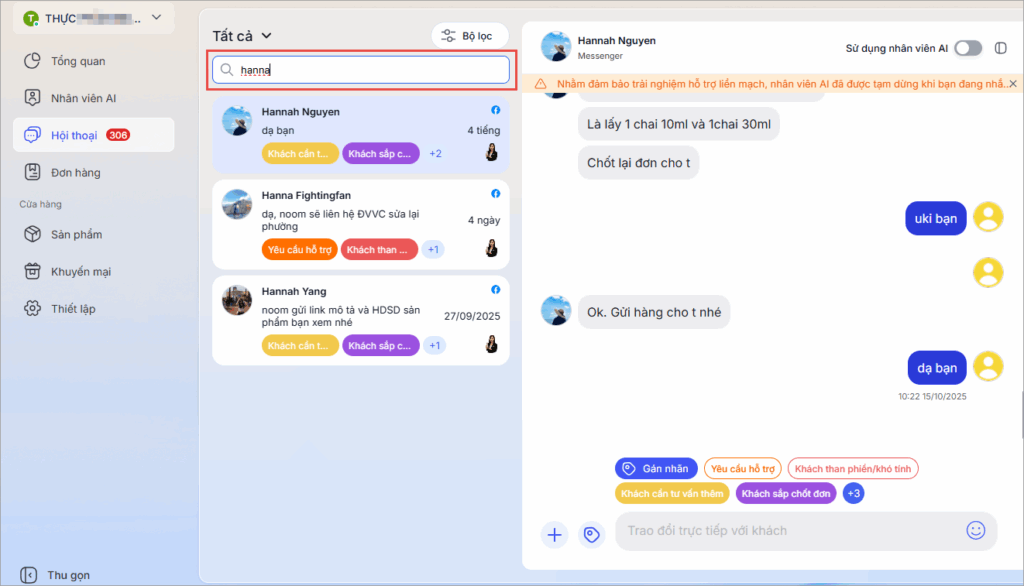Click the Bộ lọc filter button
The image size is (1024, 586).
pos(469,36)
